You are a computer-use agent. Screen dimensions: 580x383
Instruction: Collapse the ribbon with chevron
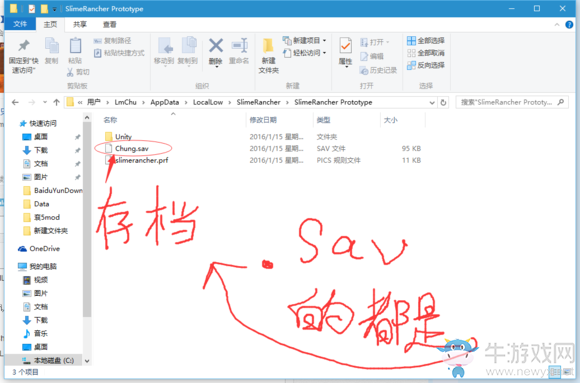(x=557, y=25)
